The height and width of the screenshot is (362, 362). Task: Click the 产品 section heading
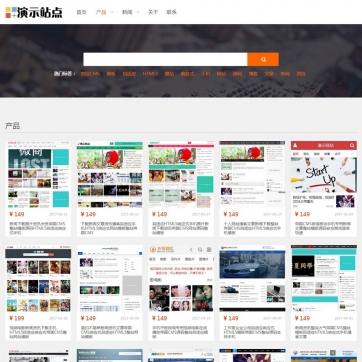(12, 126)
